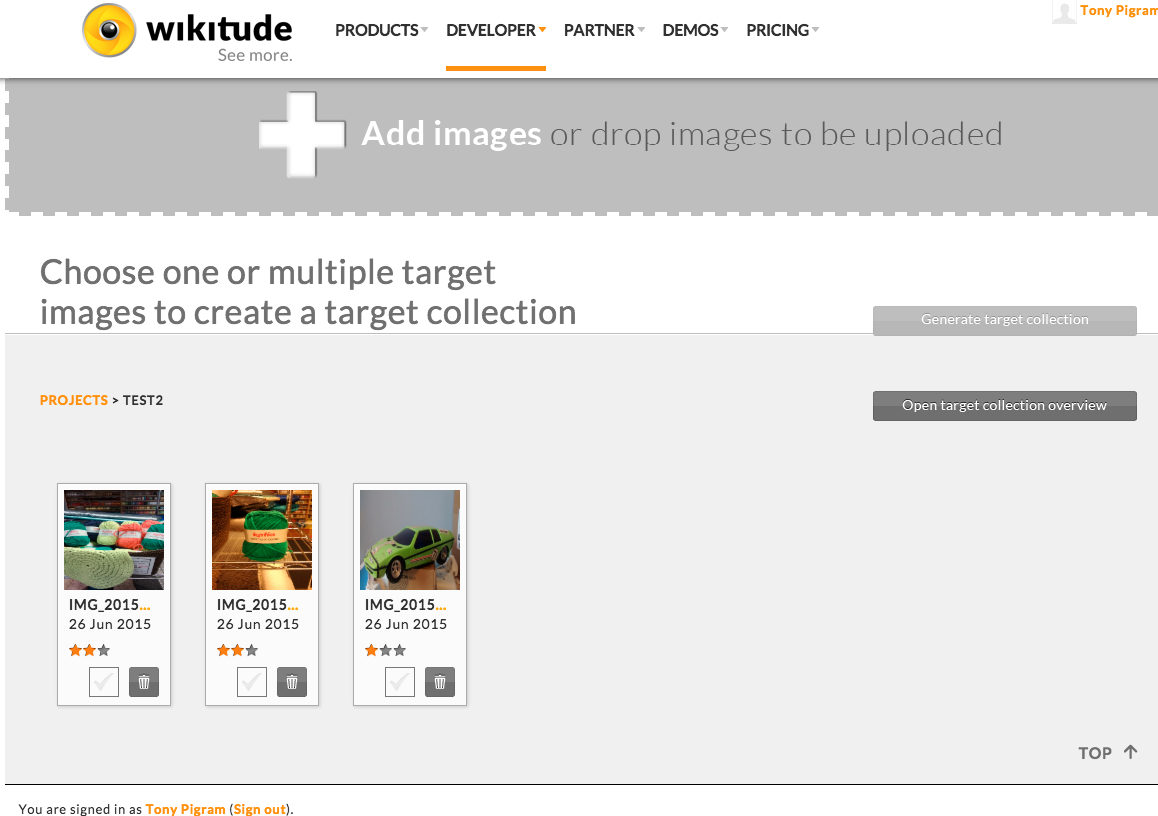Click the large plus icon to add images
Image resolution: width=1158 pixels, height=816 pixels.
[302, 134]
